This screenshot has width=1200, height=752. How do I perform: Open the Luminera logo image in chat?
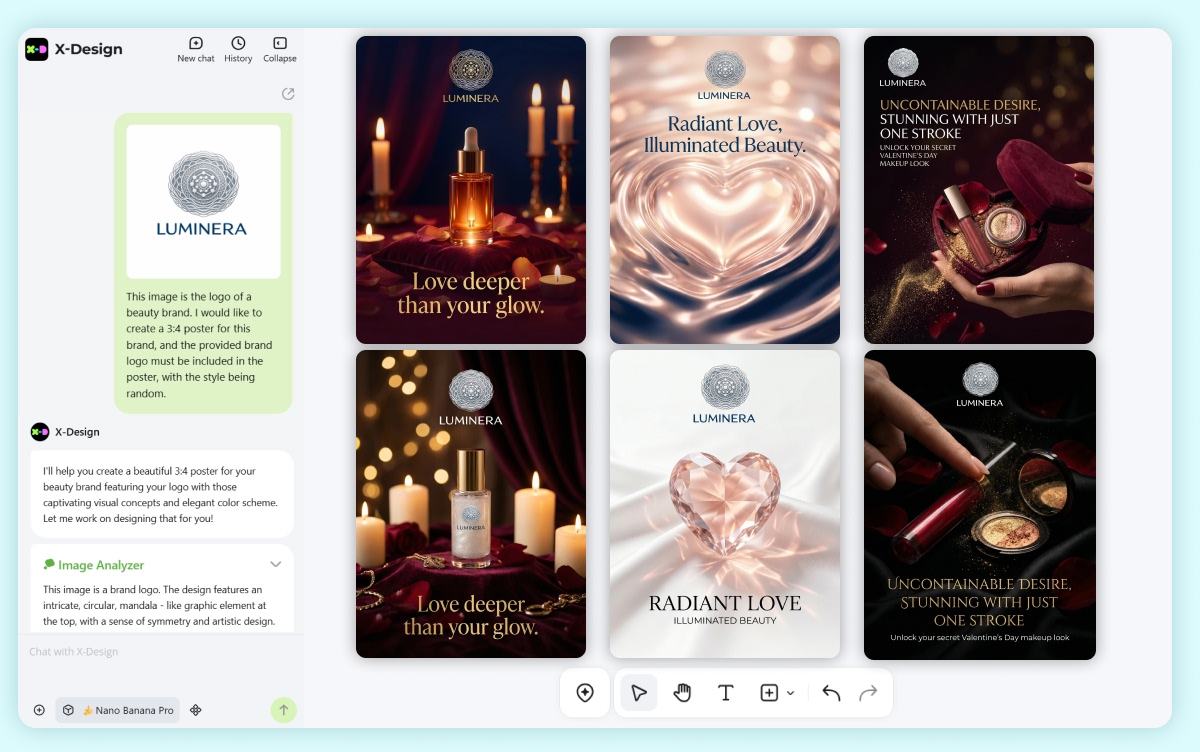pos(204,201)
